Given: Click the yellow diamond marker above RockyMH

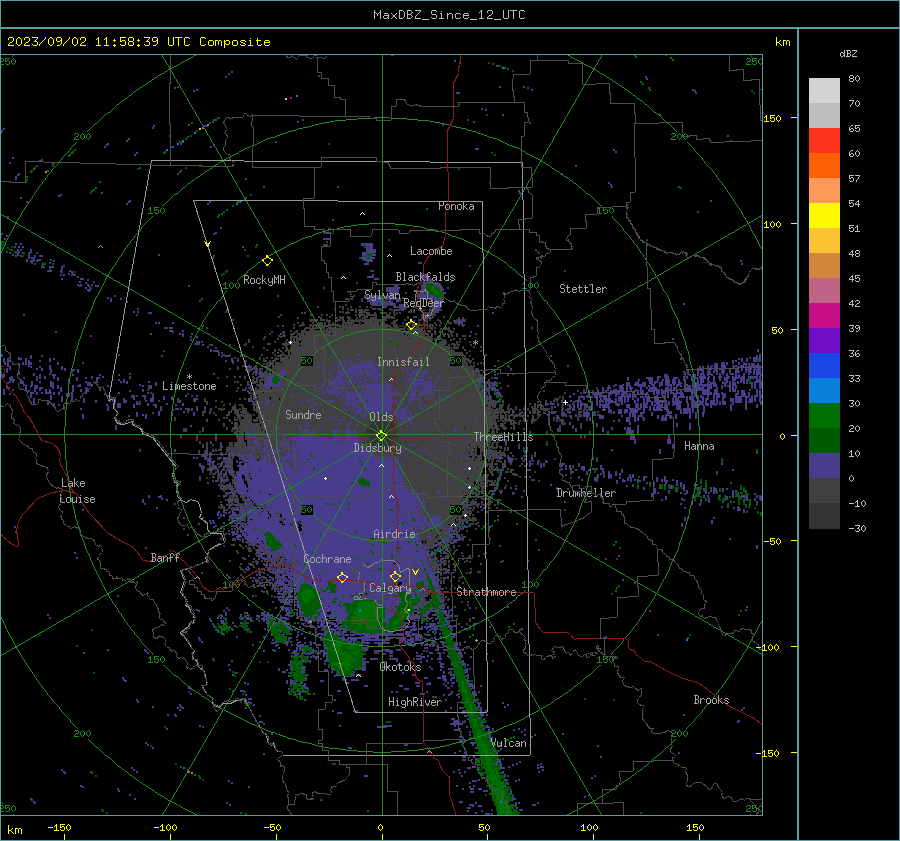Looking at the screenshot, I should 267,261.
